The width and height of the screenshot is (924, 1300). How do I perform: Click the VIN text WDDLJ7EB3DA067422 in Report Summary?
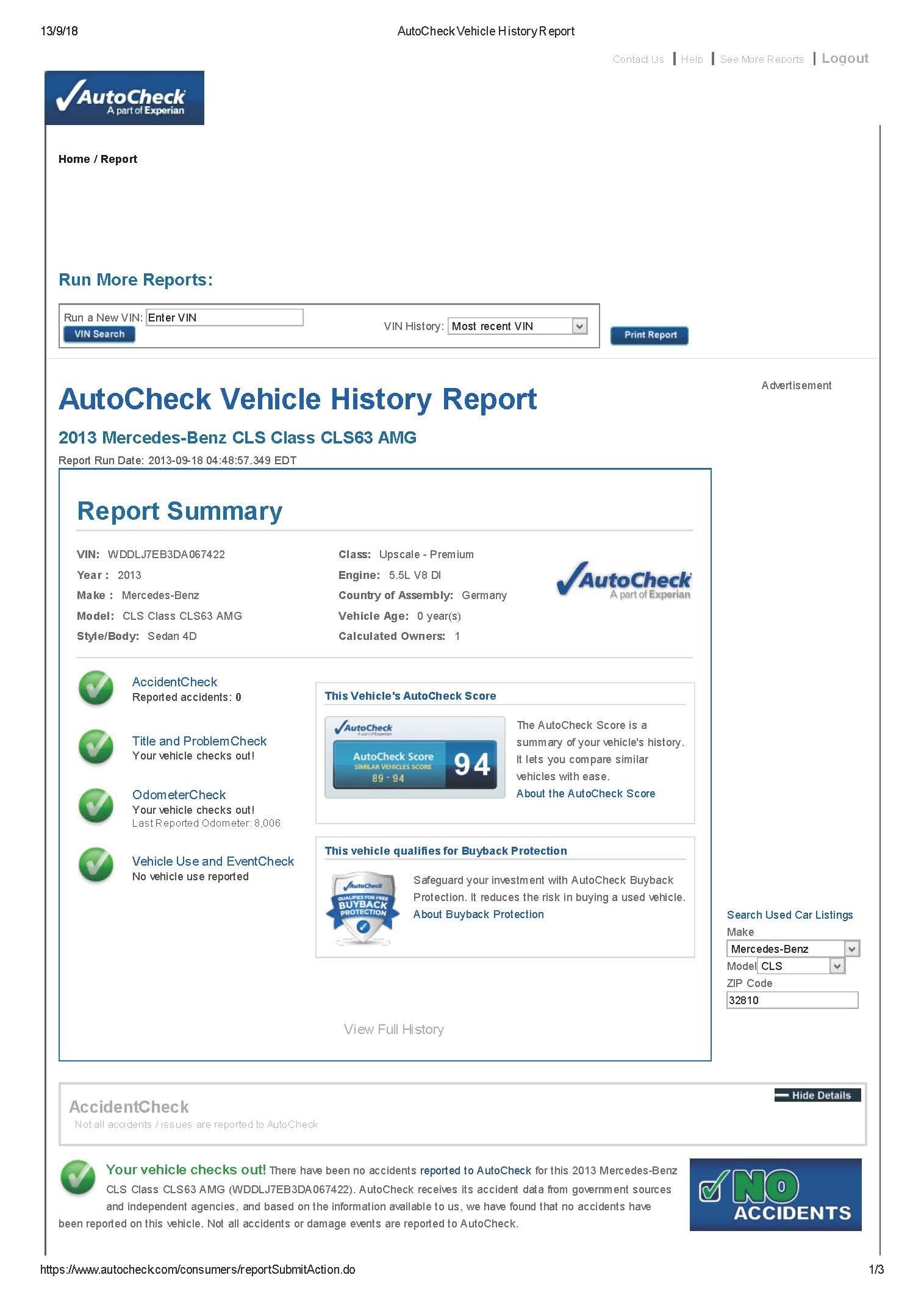(x=166, y=555)
